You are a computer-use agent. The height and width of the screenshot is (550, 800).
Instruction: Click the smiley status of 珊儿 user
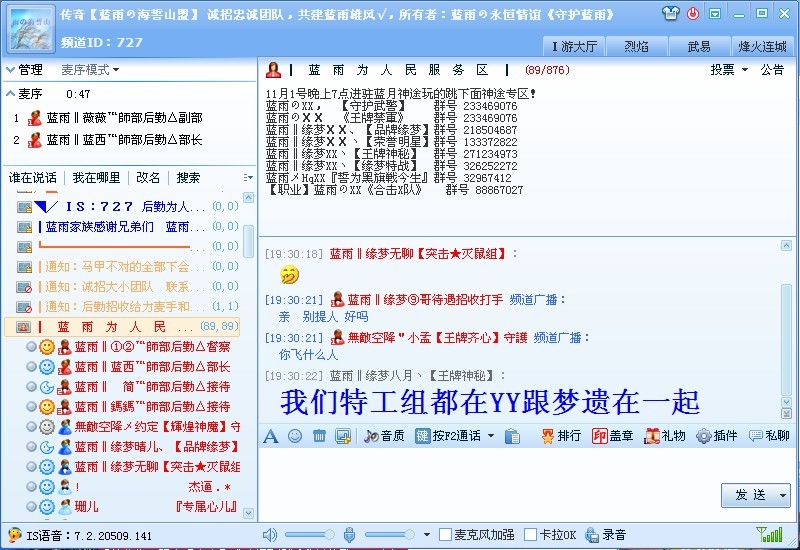click(x=46, y=507)
